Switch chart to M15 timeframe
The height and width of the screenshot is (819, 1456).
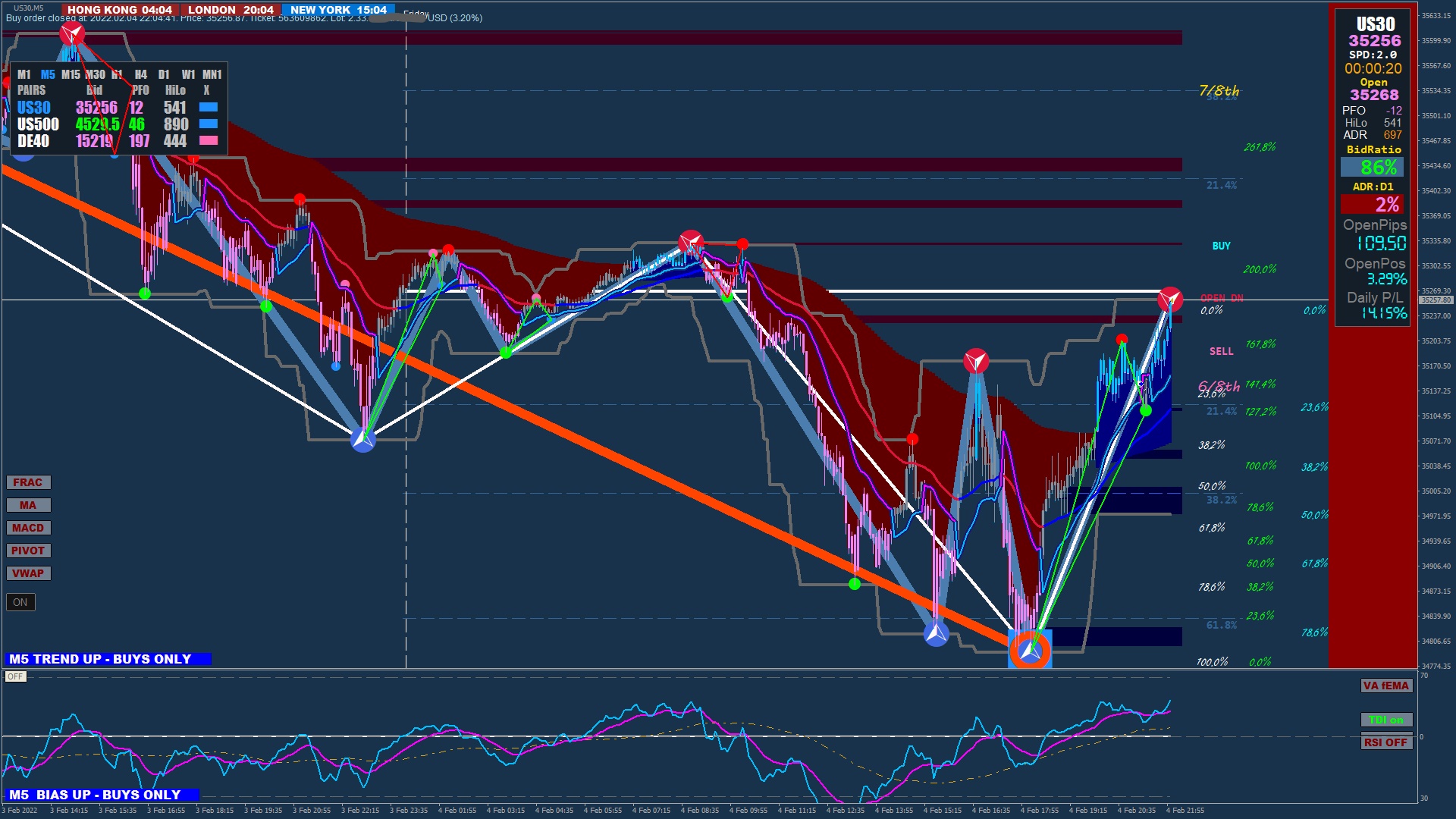(71, 74)
